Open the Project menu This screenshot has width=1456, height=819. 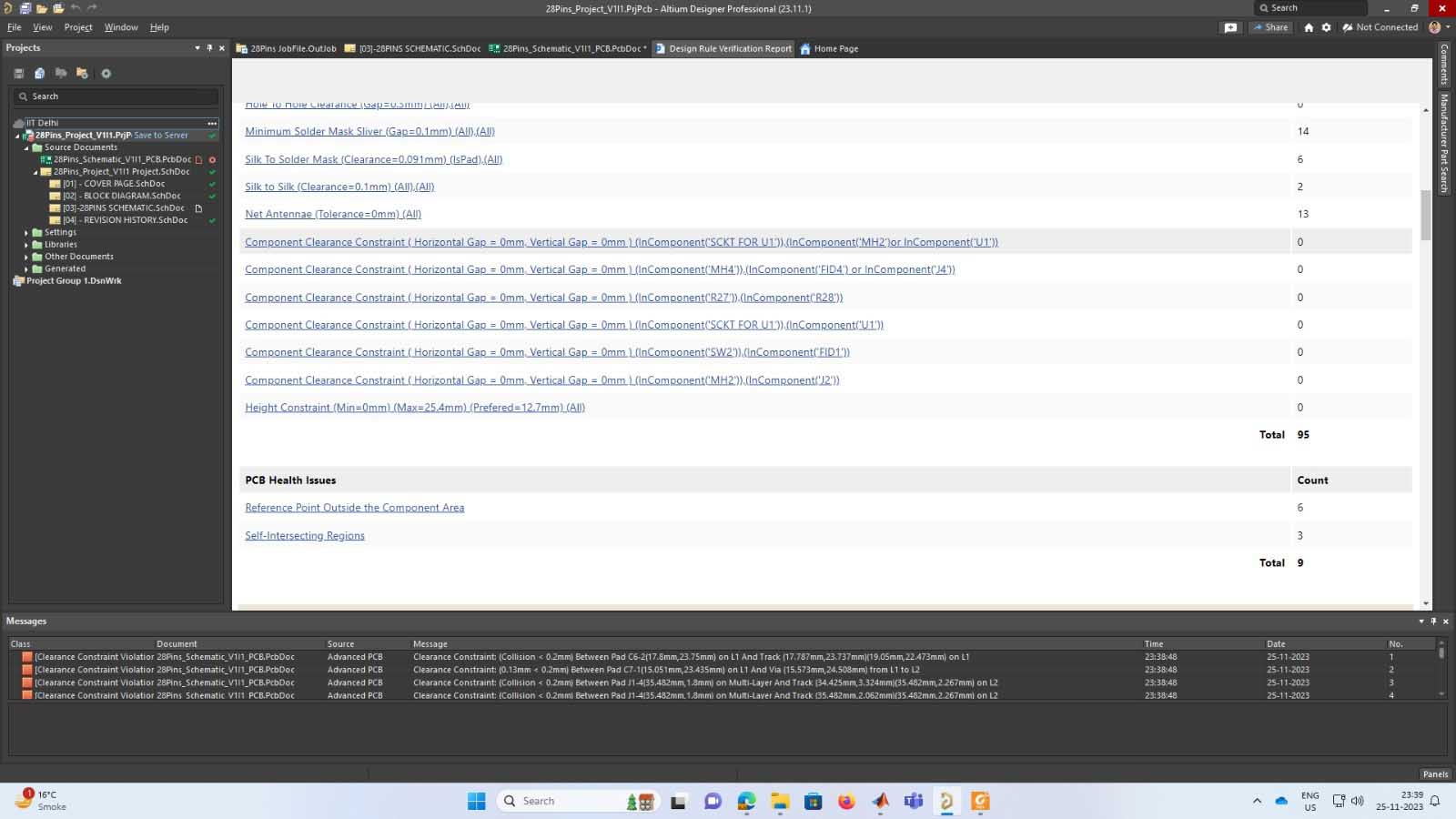(x=78, y=27)
